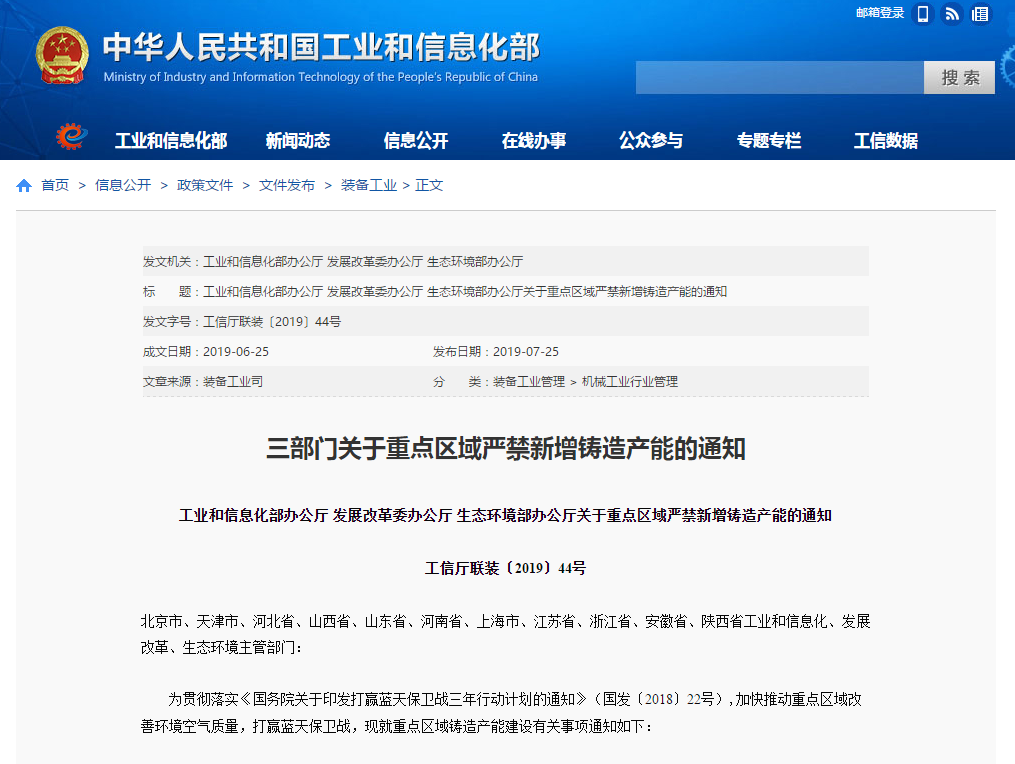Viewport: 1015px width, 764px height.
Task: Click the 发文机关 row text
Action: (333, 262)
